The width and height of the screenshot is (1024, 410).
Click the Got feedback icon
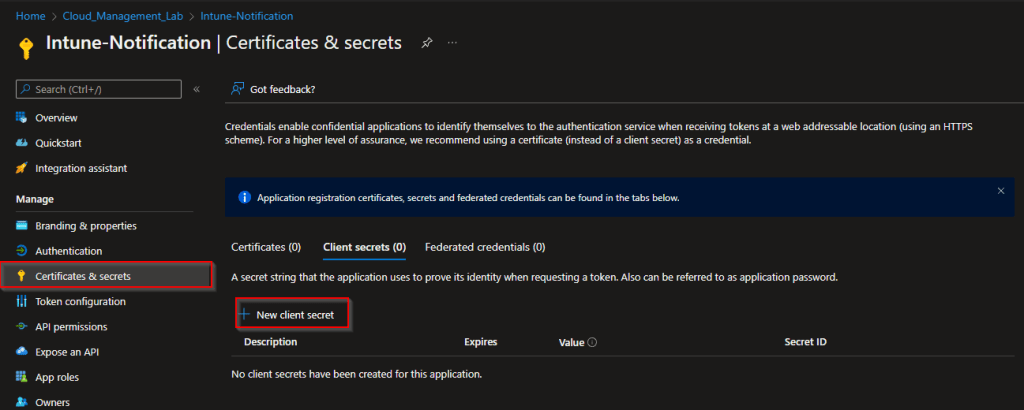coord(238,89)
